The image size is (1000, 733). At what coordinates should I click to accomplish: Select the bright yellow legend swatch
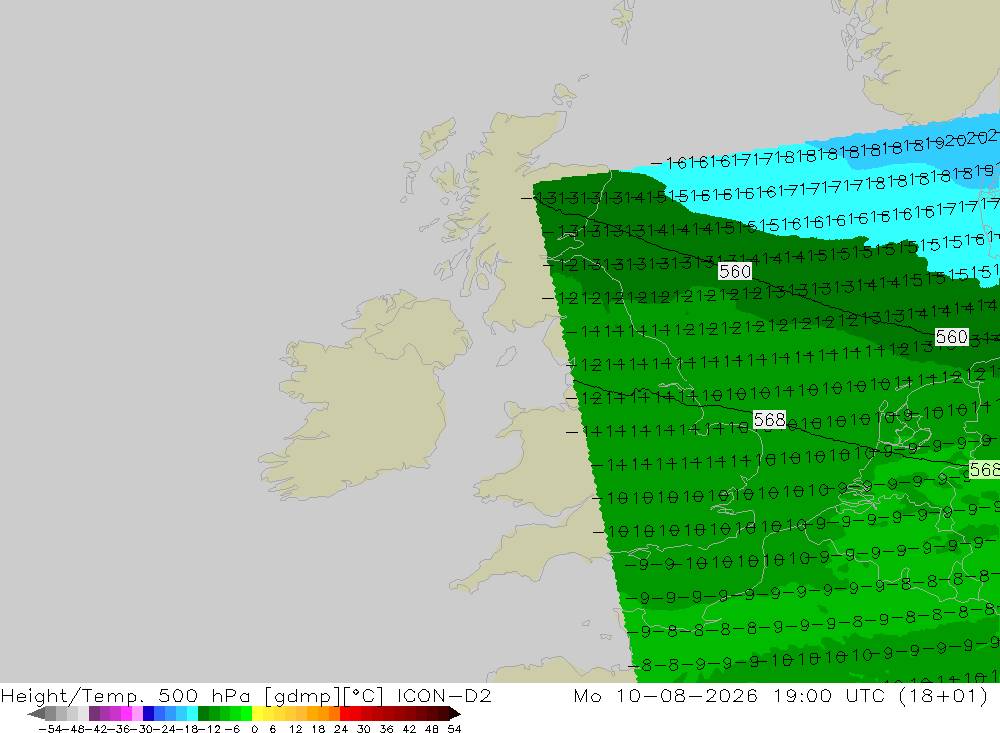tap(258, 714)
